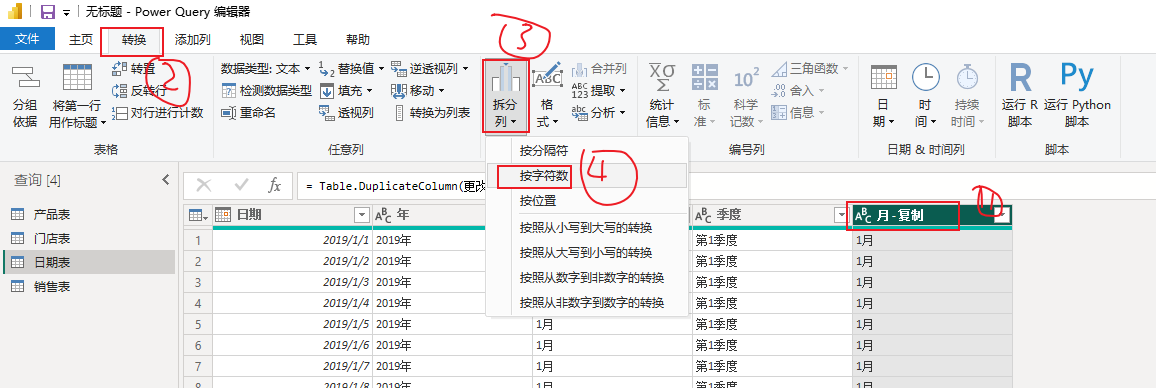Click the 透视列 button

tap(346, 113)
